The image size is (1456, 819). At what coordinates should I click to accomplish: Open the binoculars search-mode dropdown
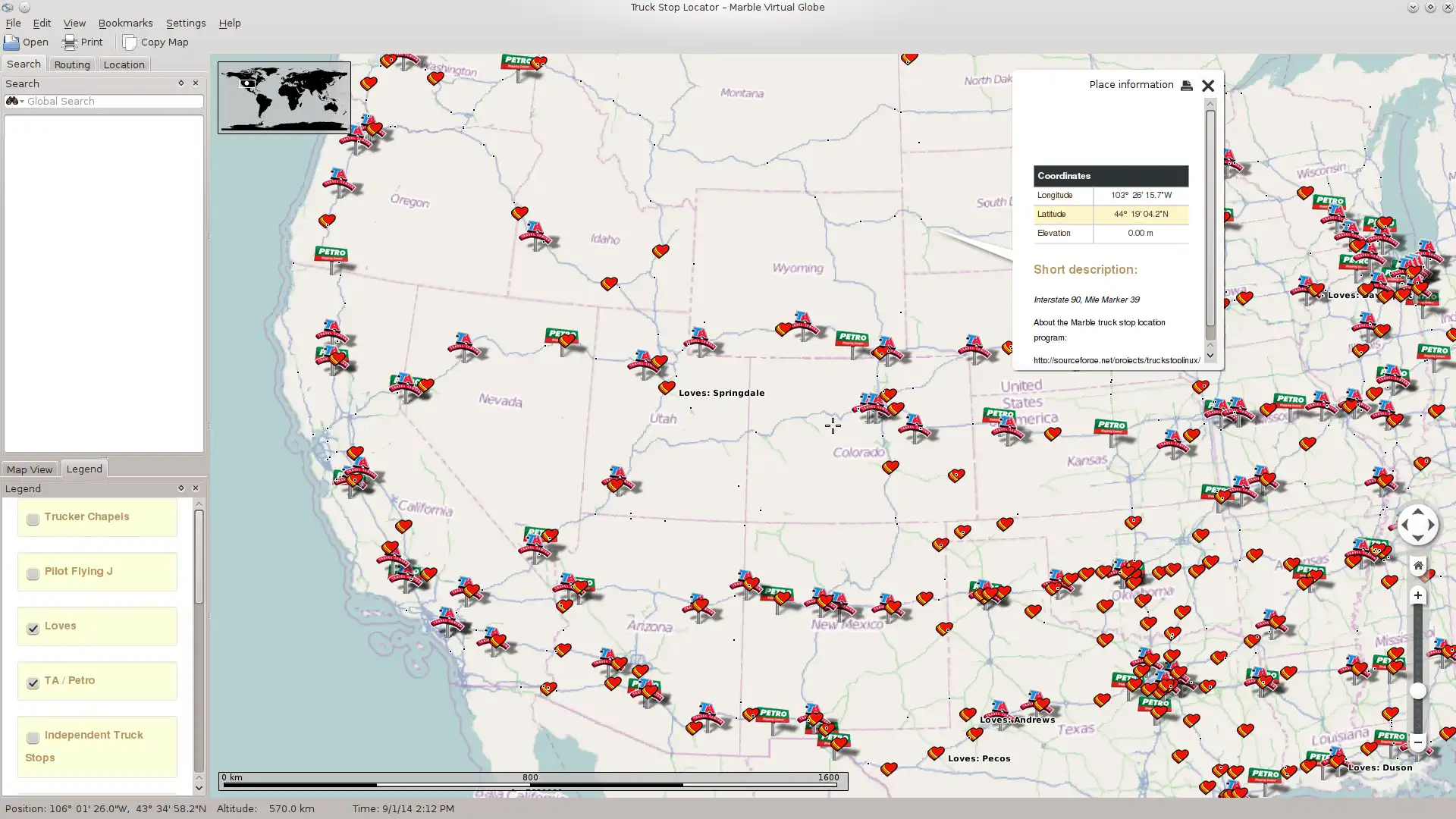click(x=14, y=102)
